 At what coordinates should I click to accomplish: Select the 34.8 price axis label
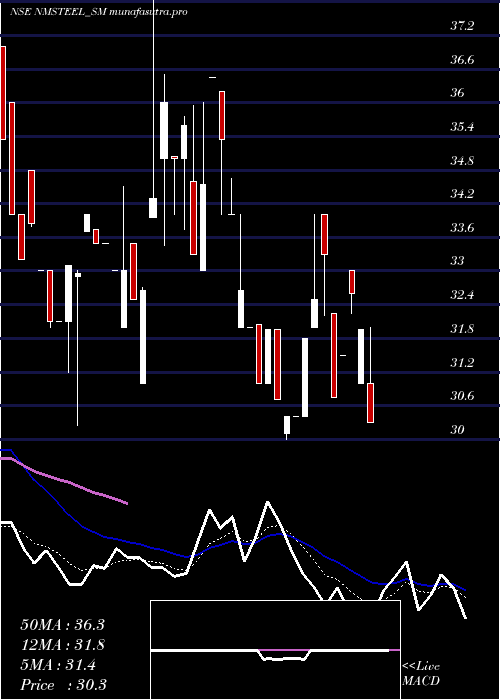[x=461, y=160]
